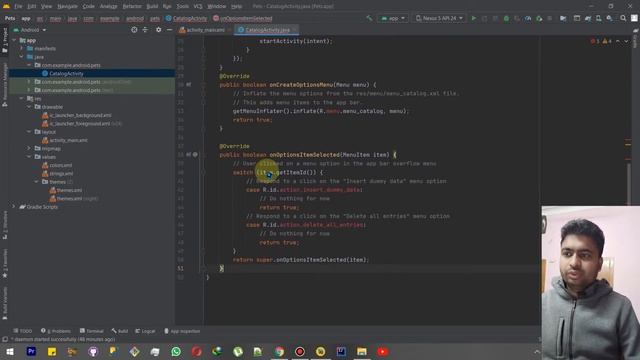Run the app with green play button
The width and height of the screenshot is (640, 360).
click(473, 18)
